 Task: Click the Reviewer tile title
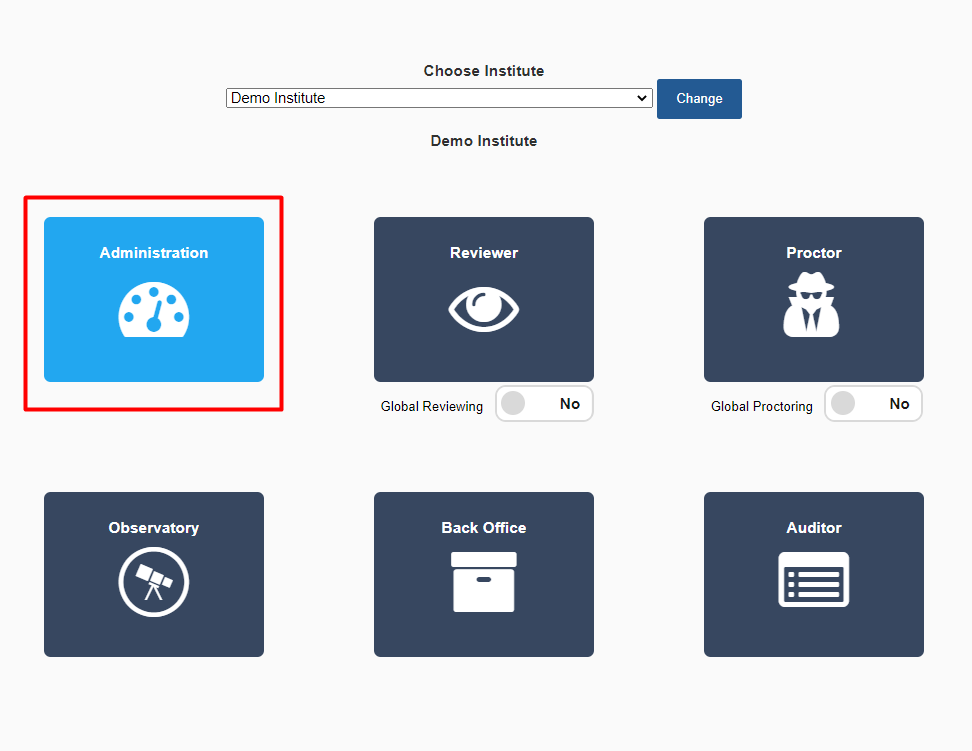pos(484,253)
